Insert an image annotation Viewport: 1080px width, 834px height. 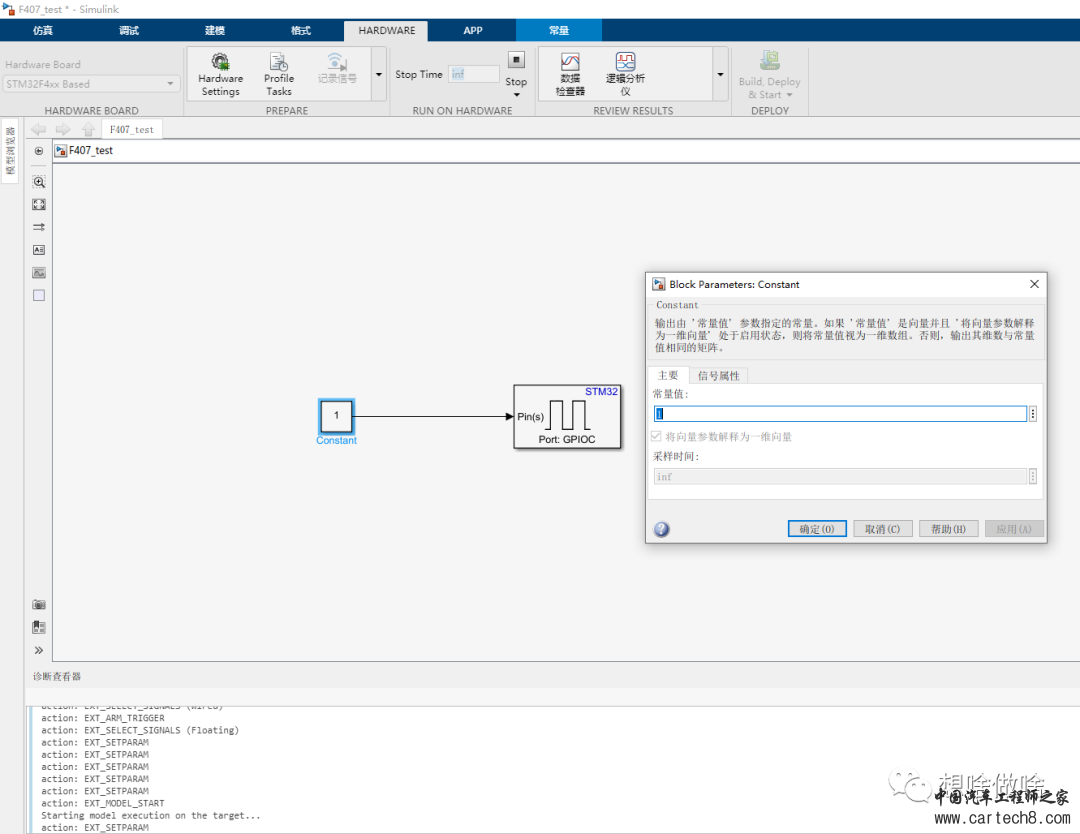[39, 273]
